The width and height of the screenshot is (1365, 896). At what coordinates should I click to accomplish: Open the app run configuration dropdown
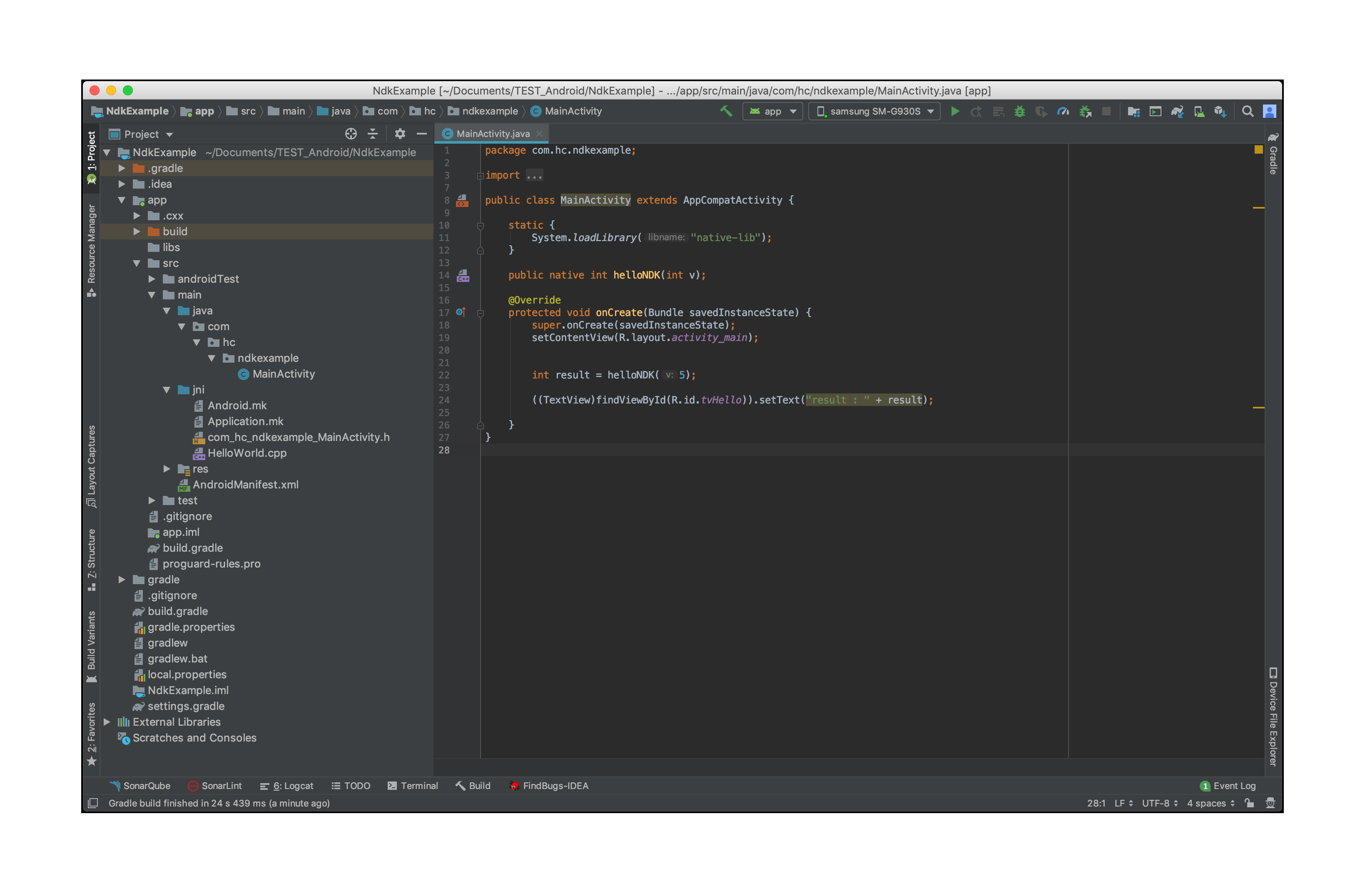click(x=772, y=111)
